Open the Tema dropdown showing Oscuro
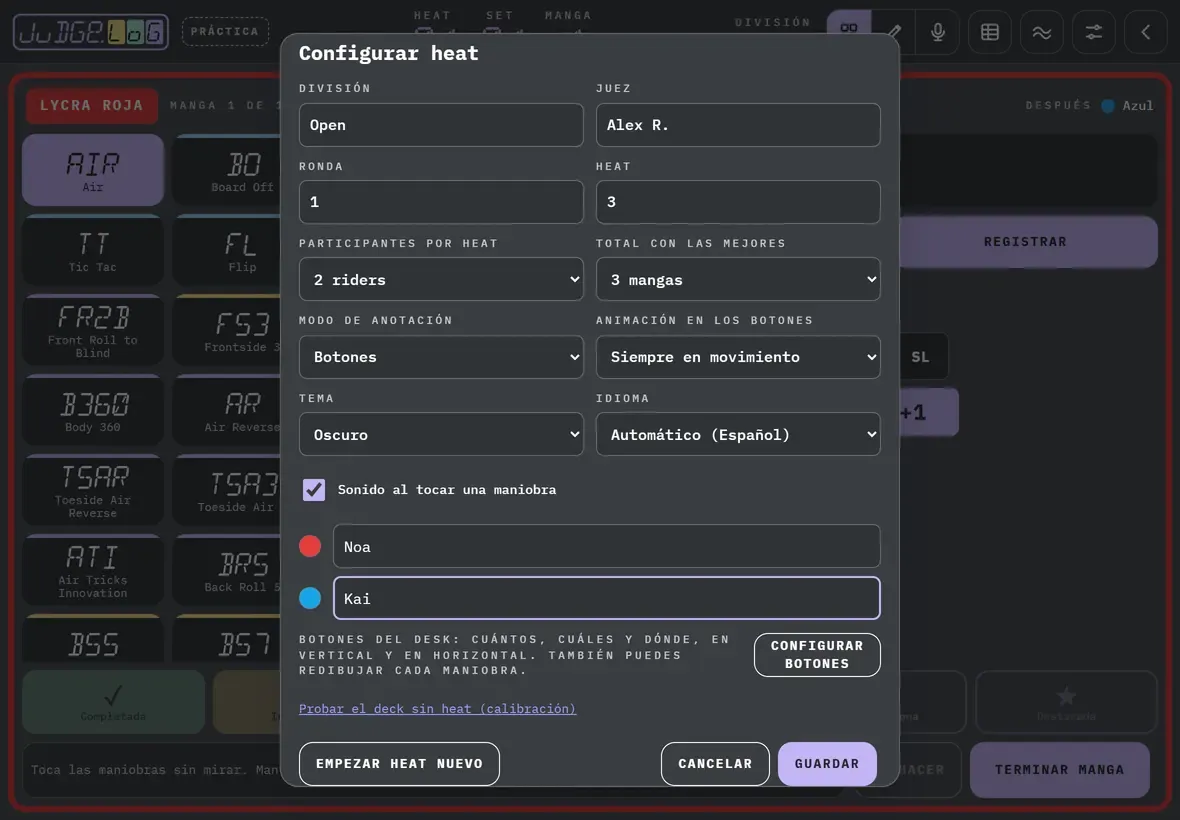Viewport: 1180px width, 820px height. pyautogui.click(x=441, y=435)
